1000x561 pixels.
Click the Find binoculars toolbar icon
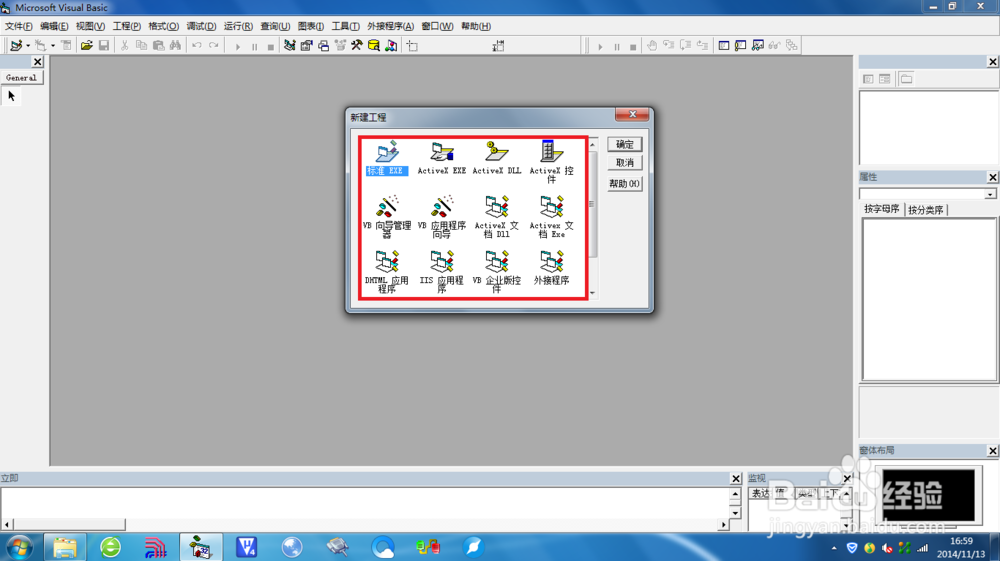pos(175,45)
